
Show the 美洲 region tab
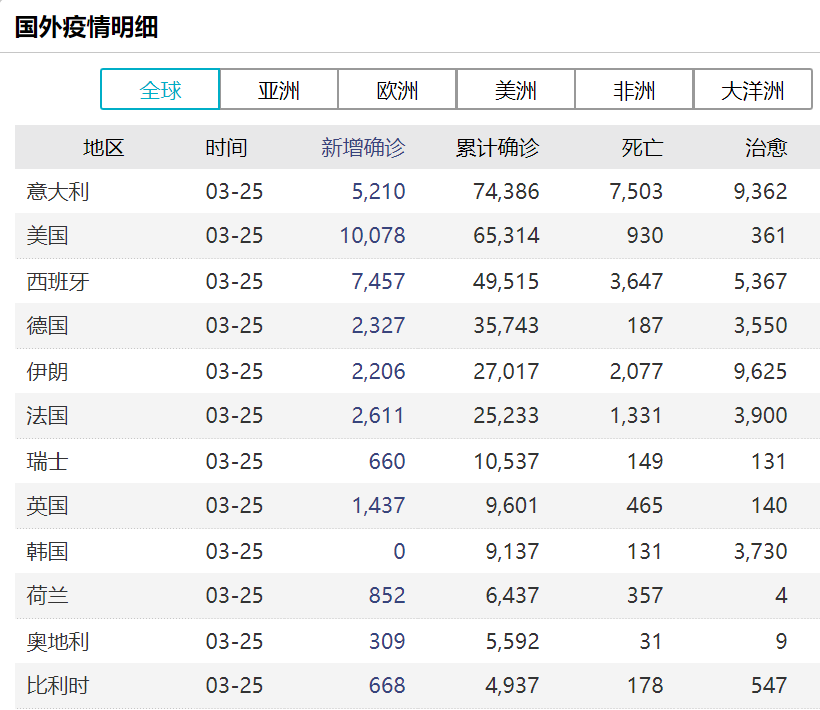[x=516, y=89]
